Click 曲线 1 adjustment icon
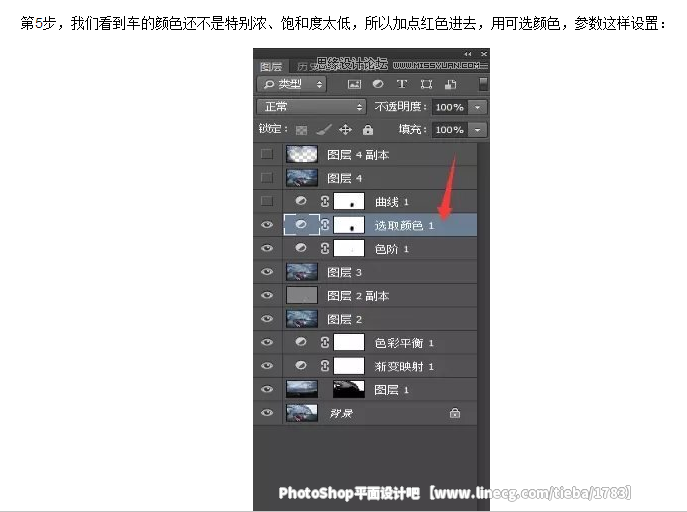This screenshot has width=687, height=512. 301,201
